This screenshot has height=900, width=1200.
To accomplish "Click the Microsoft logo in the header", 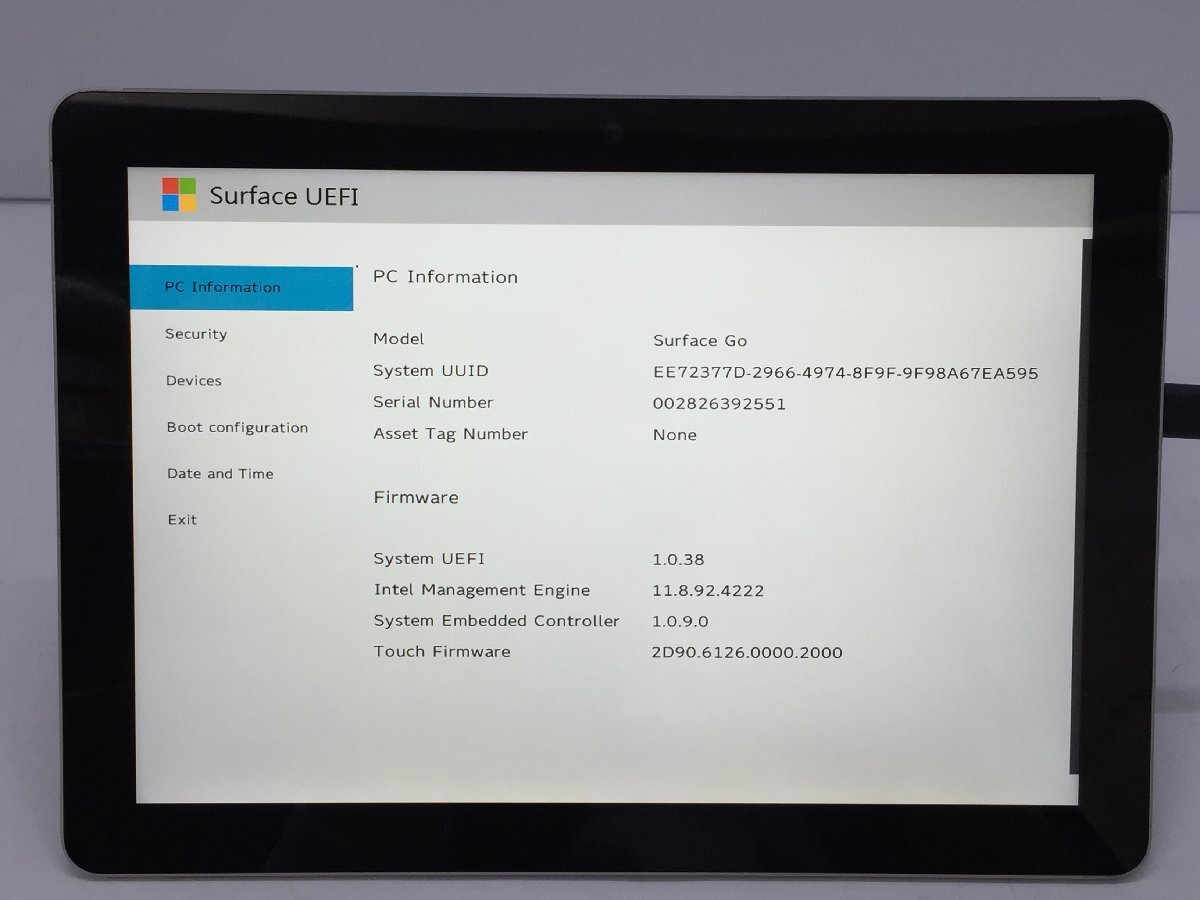I will (180, 195).
